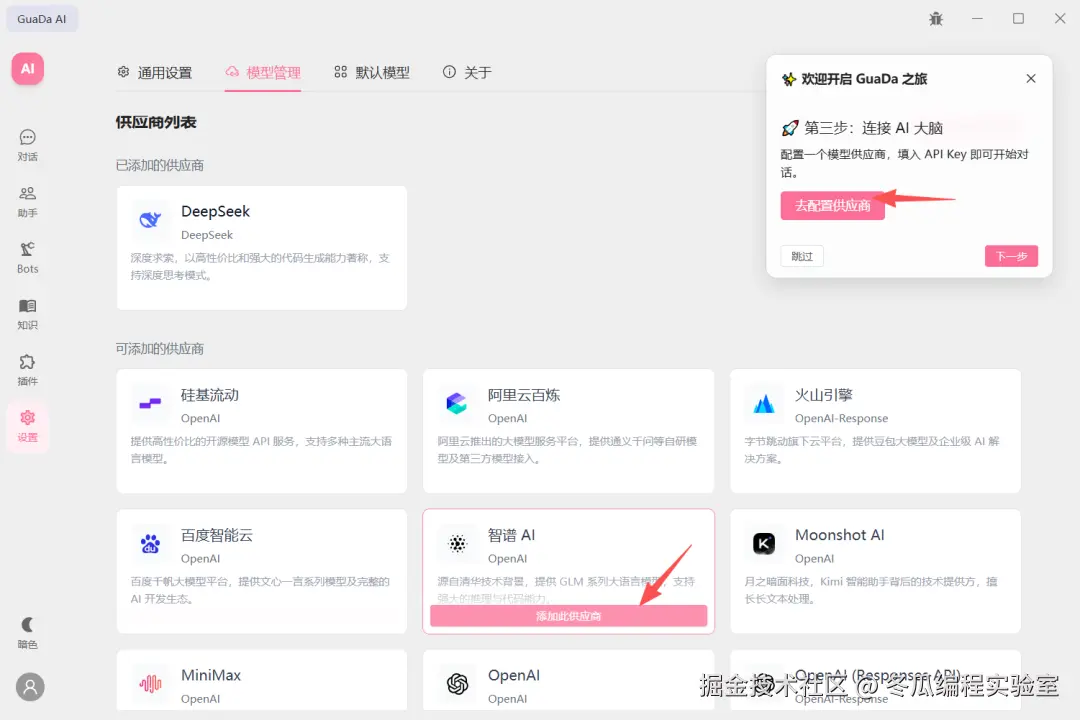Click the 月之暗面科技 description on Moonshot card
This screenshot has height=720, width=1080.
871,590
